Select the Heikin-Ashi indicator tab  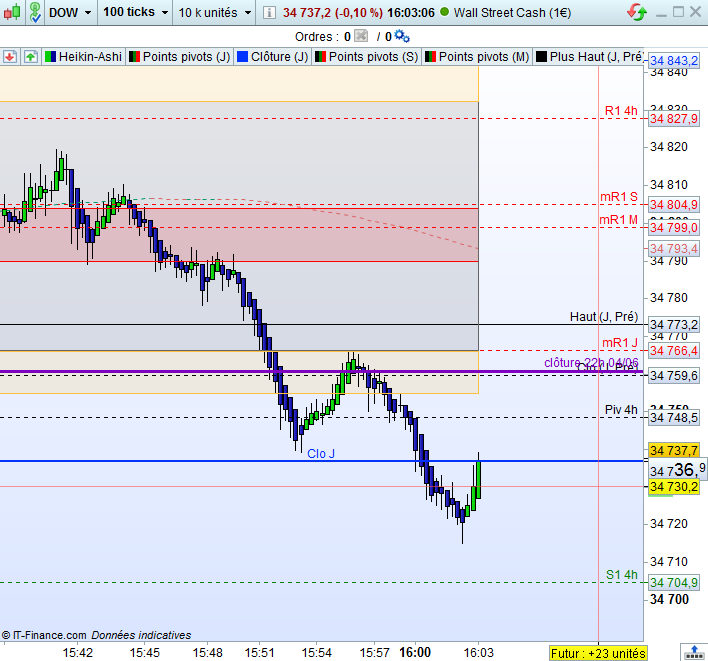tap(84, 56)
